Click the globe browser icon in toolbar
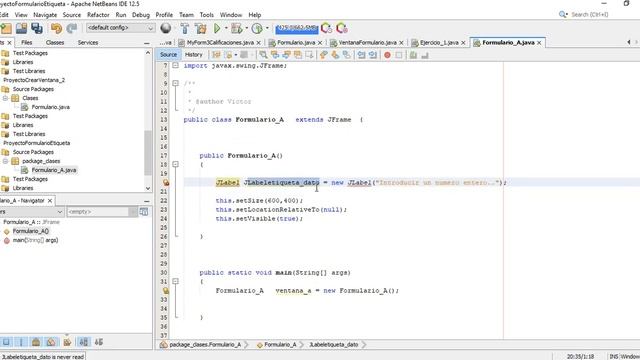 [x=166, y=28]
